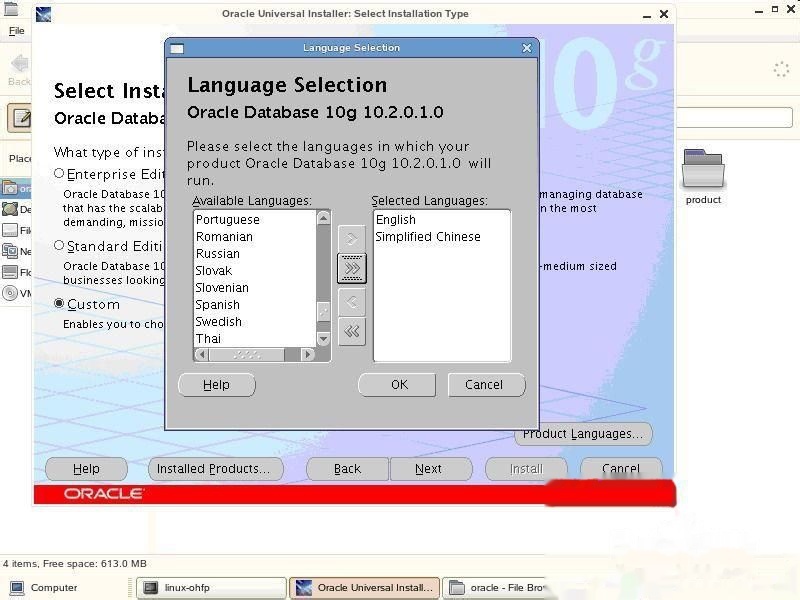Click the installer's Help button
Screen dimensions: 800x600
click(x=86, y=469)
